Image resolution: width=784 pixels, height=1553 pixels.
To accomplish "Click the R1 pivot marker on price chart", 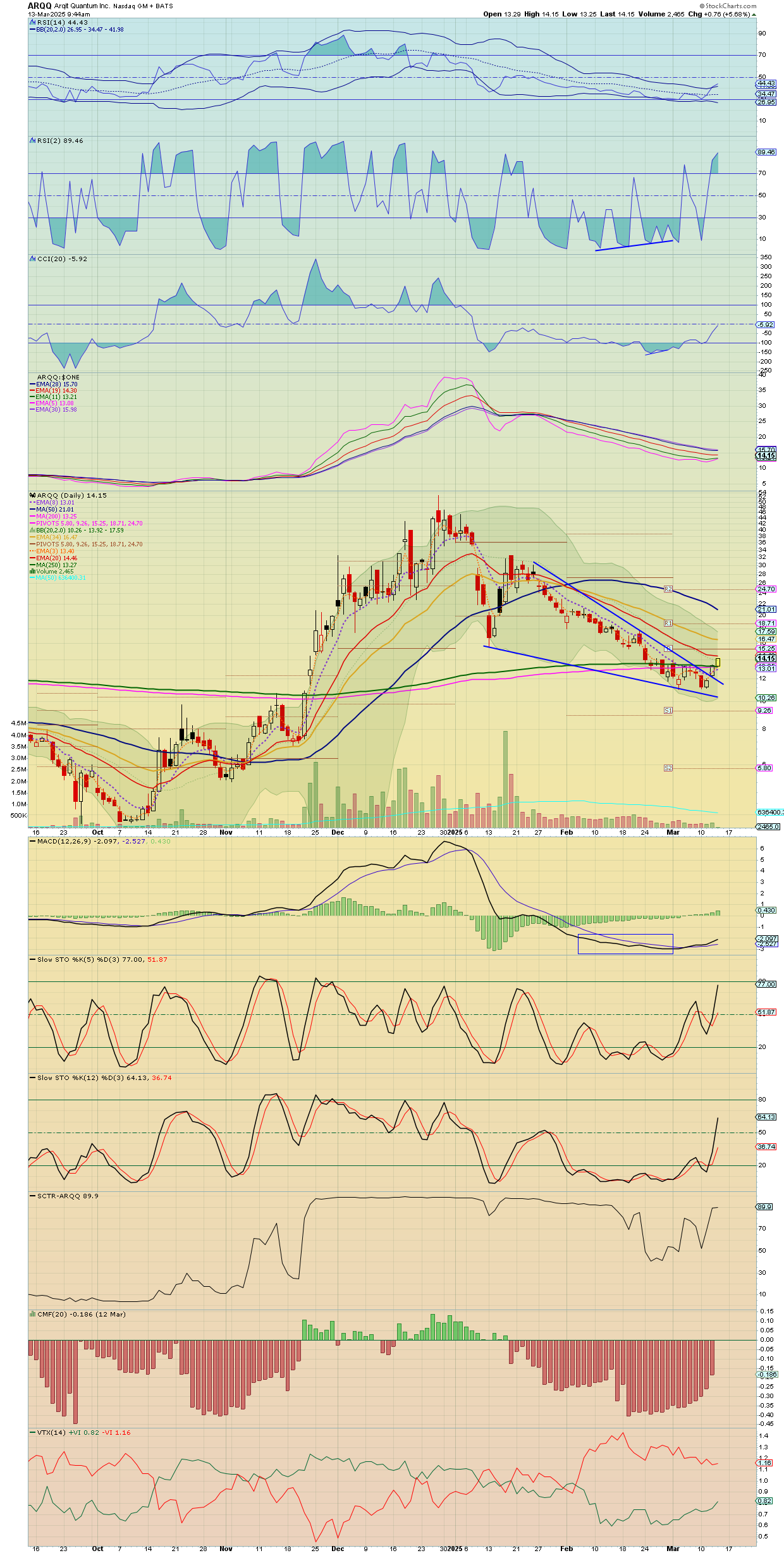I will pyautogui.click(x=668, y=623).
